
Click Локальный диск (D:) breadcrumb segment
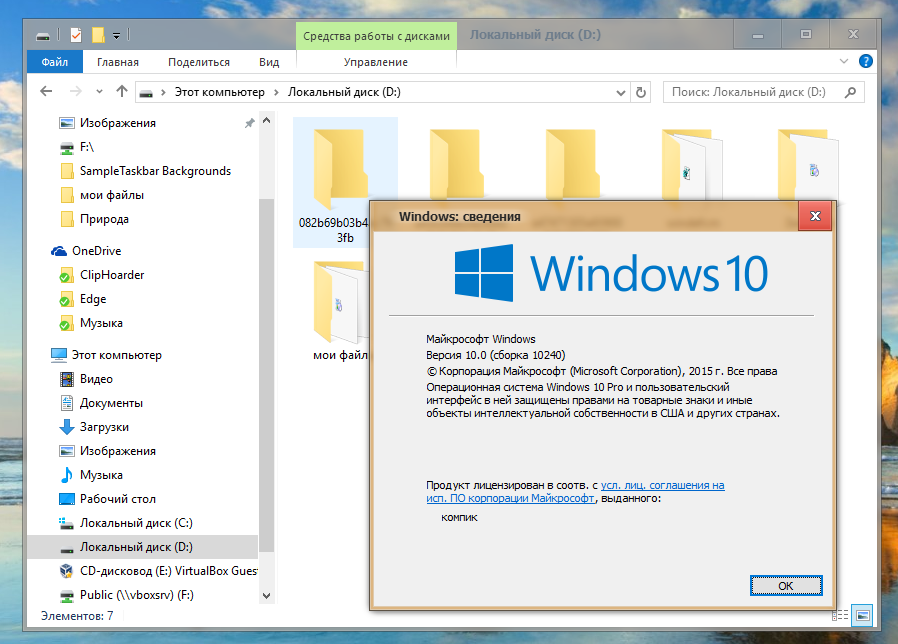344,92
